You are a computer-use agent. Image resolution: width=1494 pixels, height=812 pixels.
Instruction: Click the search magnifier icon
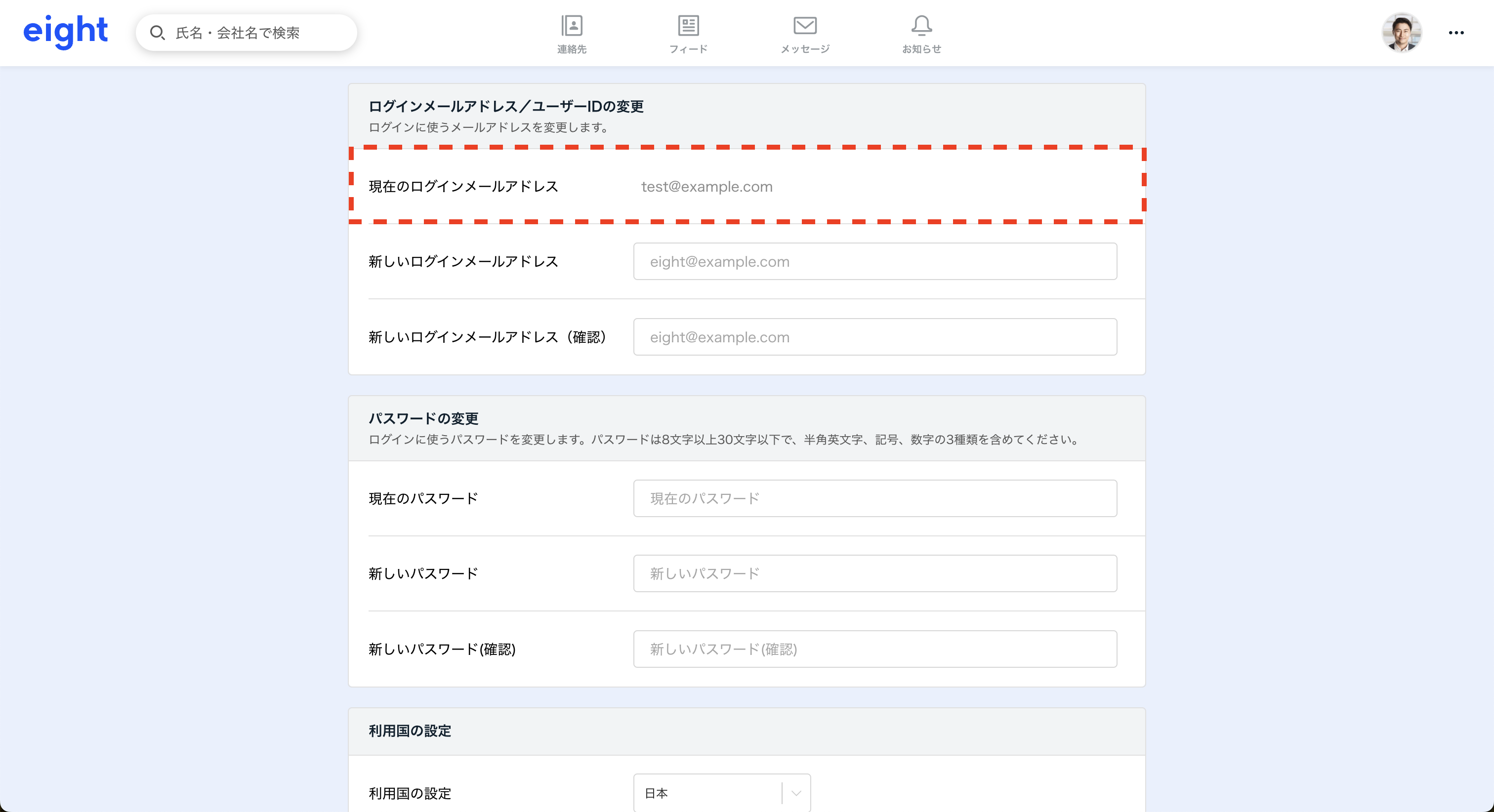(x=157, y=33)
